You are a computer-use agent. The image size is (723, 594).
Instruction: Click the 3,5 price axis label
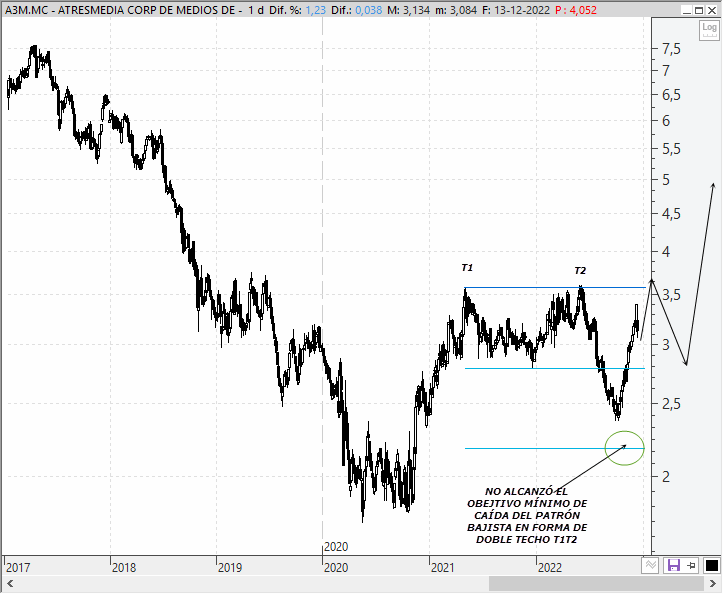tap(671, 295)
